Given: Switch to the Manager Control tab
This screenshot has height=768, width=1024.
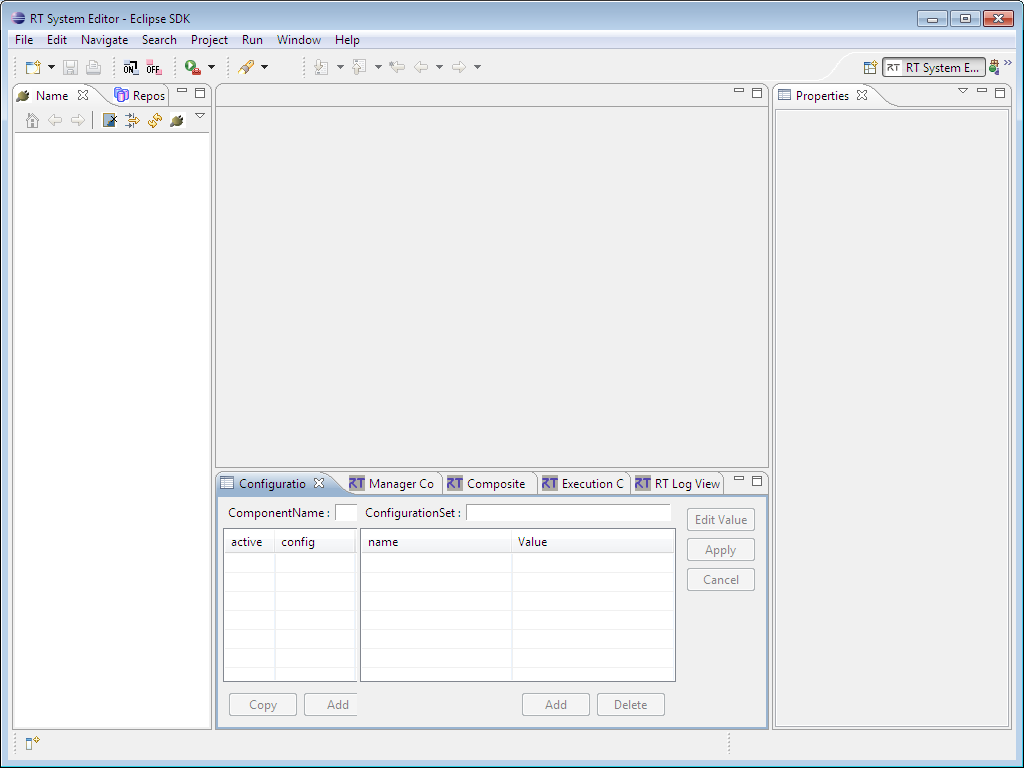Looking at the screenshot, I should (x=390, y=483).
